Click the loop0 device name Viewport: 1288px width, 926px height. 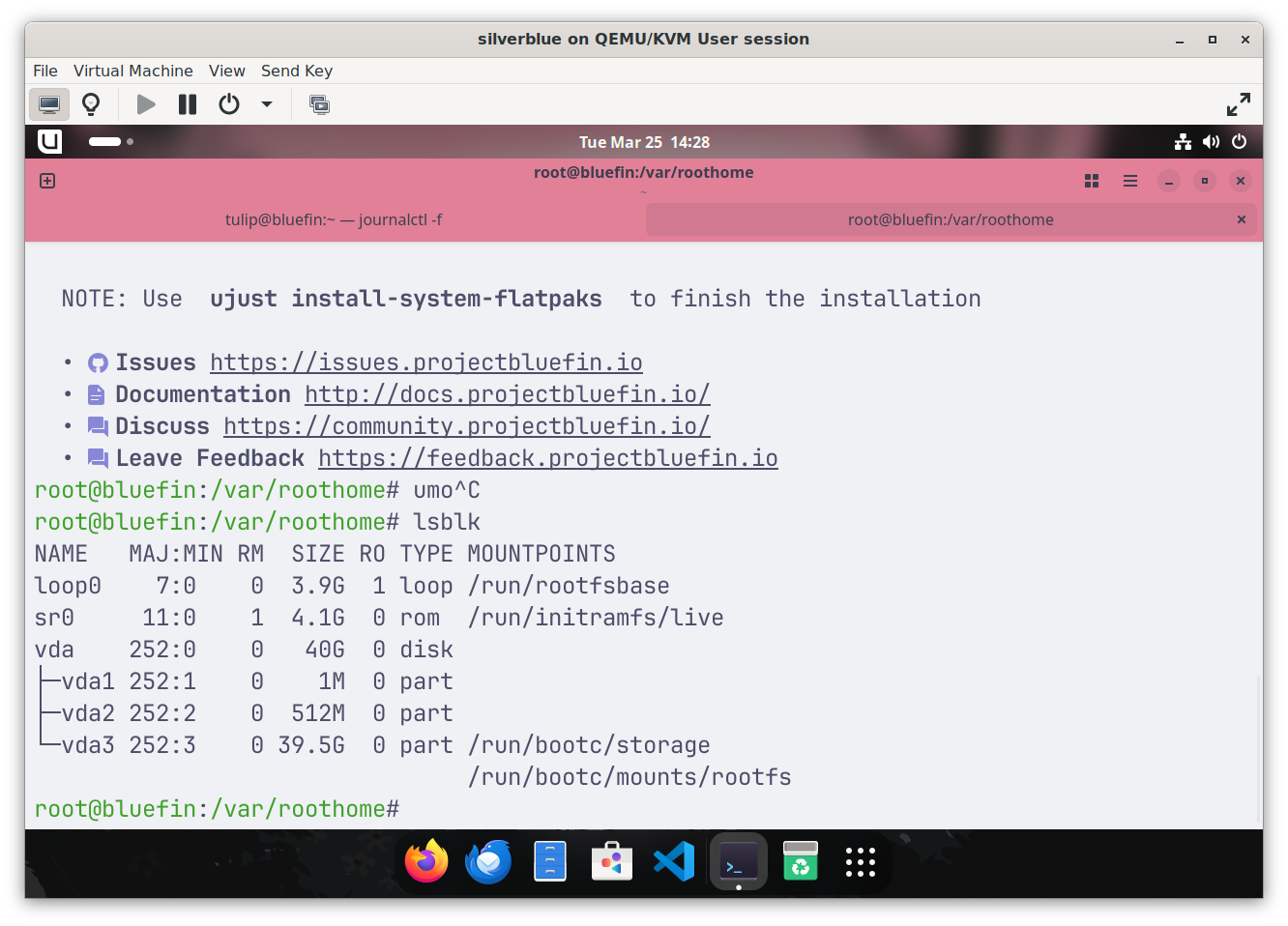[x=68, y=586]
